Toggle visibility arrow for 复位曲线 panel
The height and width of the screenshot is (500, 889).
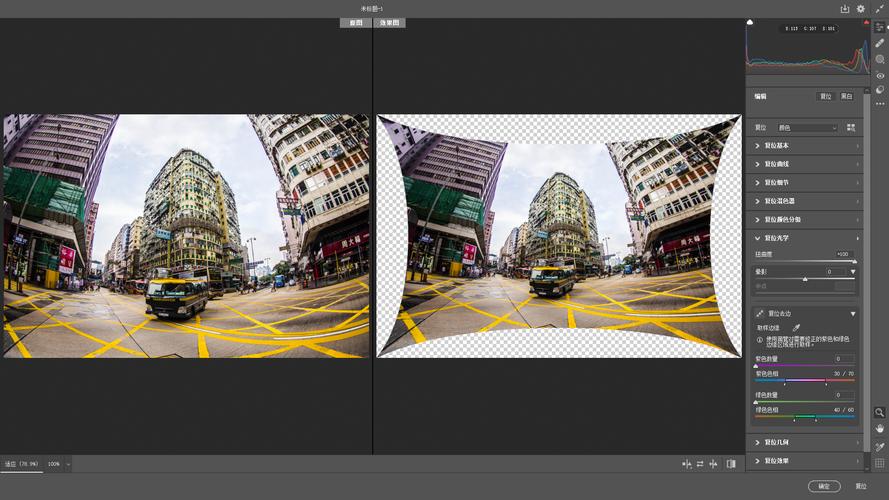click(857, 164)
